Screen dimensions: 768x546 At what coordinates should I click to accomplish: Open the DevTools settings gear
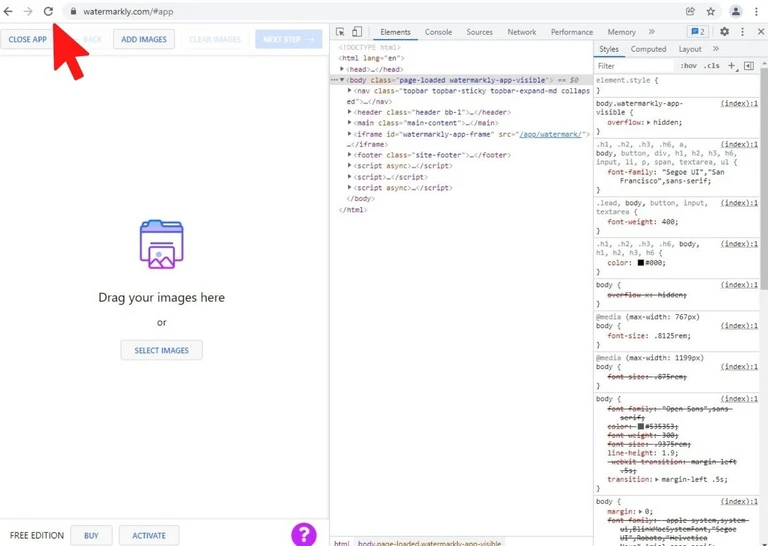click(x=724, y=32)
